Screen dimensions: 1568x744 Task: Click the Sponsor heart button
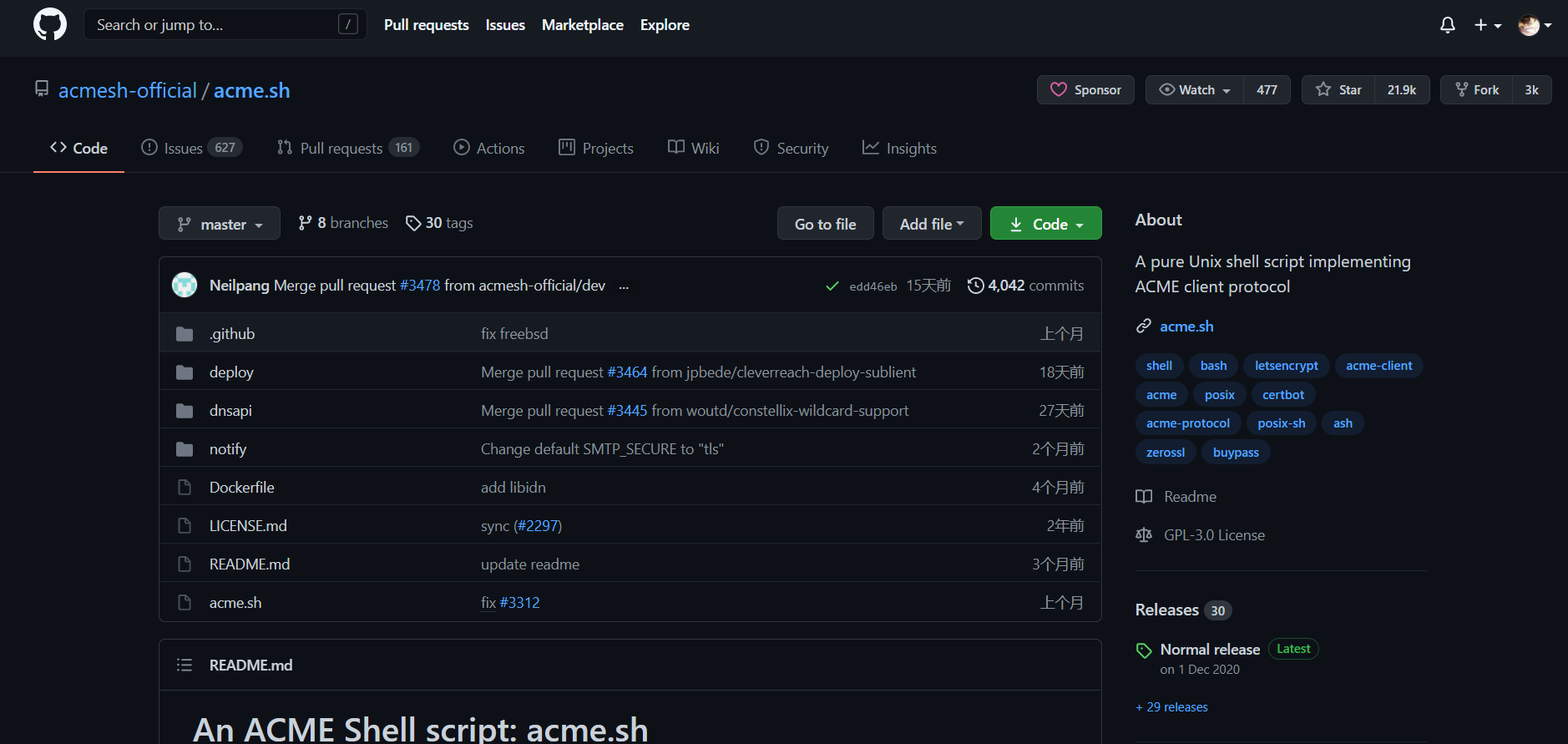(x=1085, y=90)
